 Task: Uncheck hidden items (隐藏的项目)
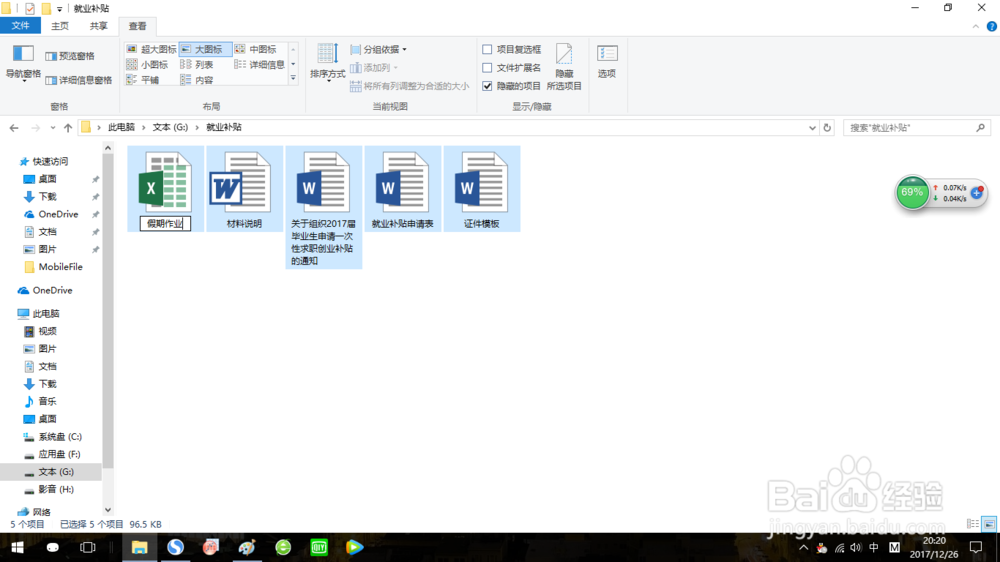[512, 86]
